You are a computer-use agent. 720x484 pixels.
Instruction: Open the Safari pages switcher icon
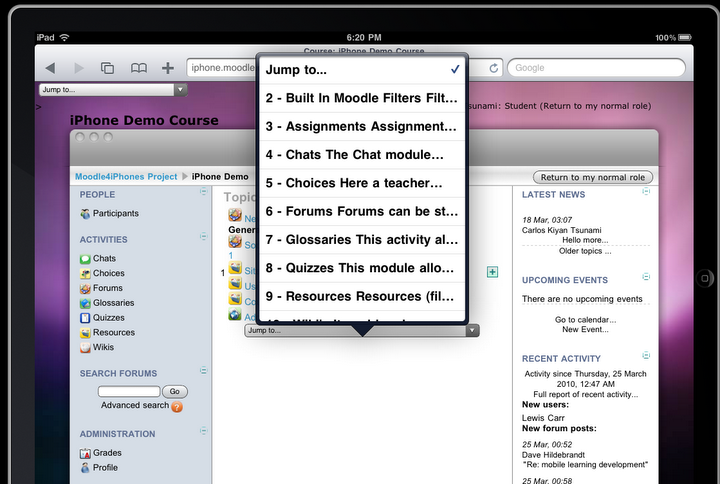pos(107,68)
